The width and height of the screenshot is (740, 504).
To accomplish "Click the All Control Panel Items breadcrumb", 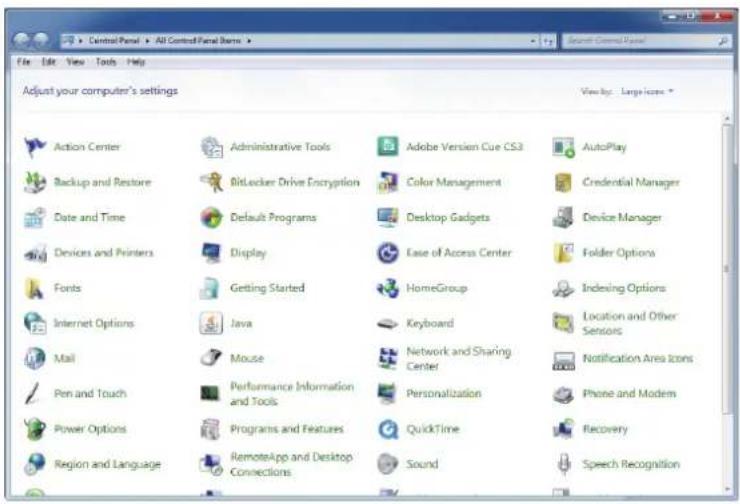I will click(x=198, y=41).
